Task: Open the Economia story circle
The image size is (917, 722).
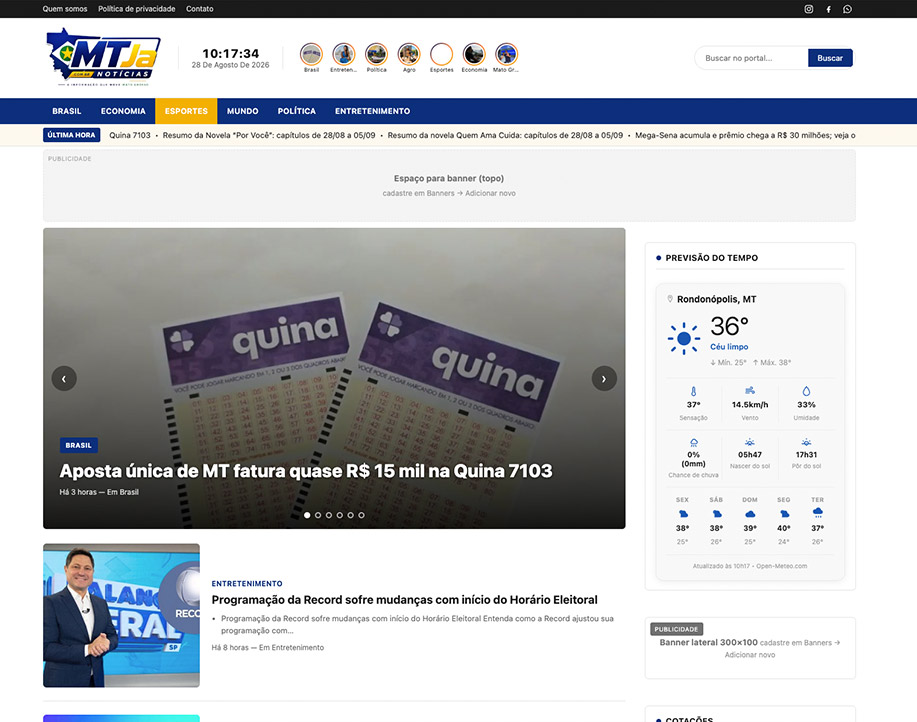Action: [474, 54]
